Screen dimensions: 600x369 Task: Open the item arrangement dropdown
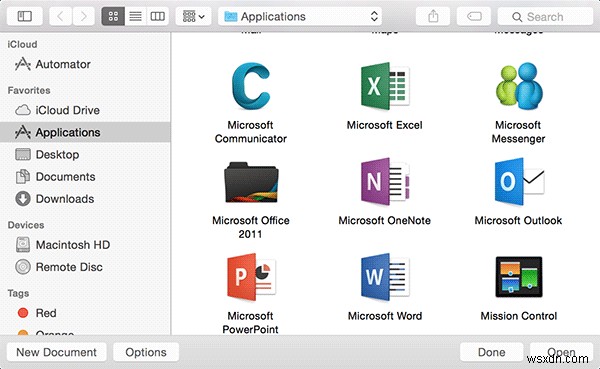193,16
